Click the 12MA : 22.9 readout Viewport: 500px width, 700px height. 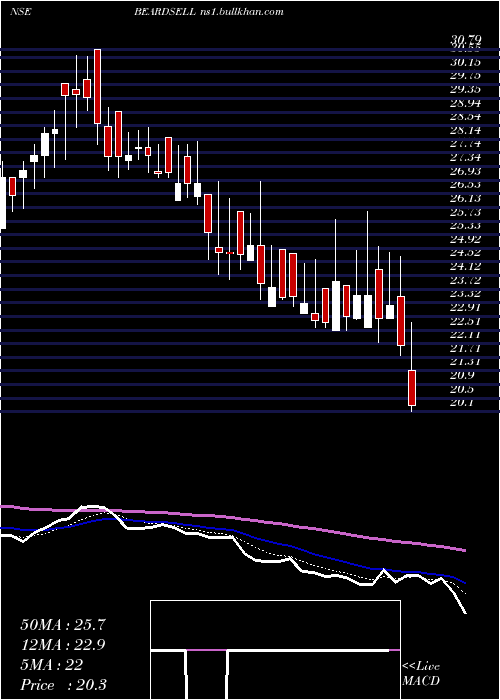click(63, 645)
